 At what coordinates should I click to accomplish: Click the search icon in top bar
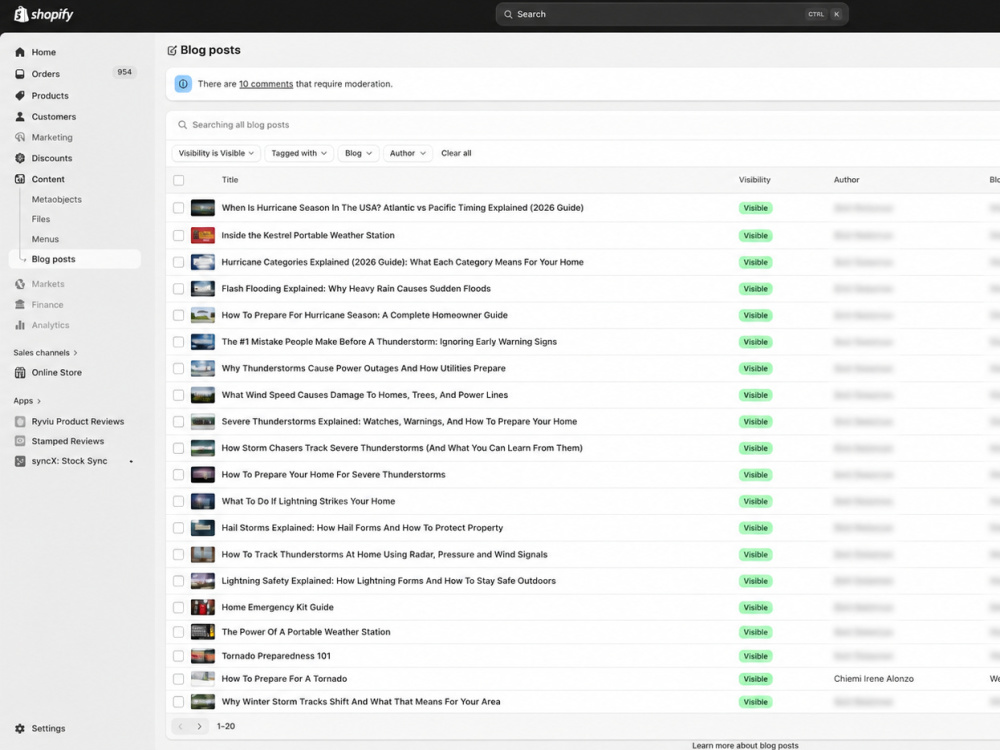click(x=508, y=14)
